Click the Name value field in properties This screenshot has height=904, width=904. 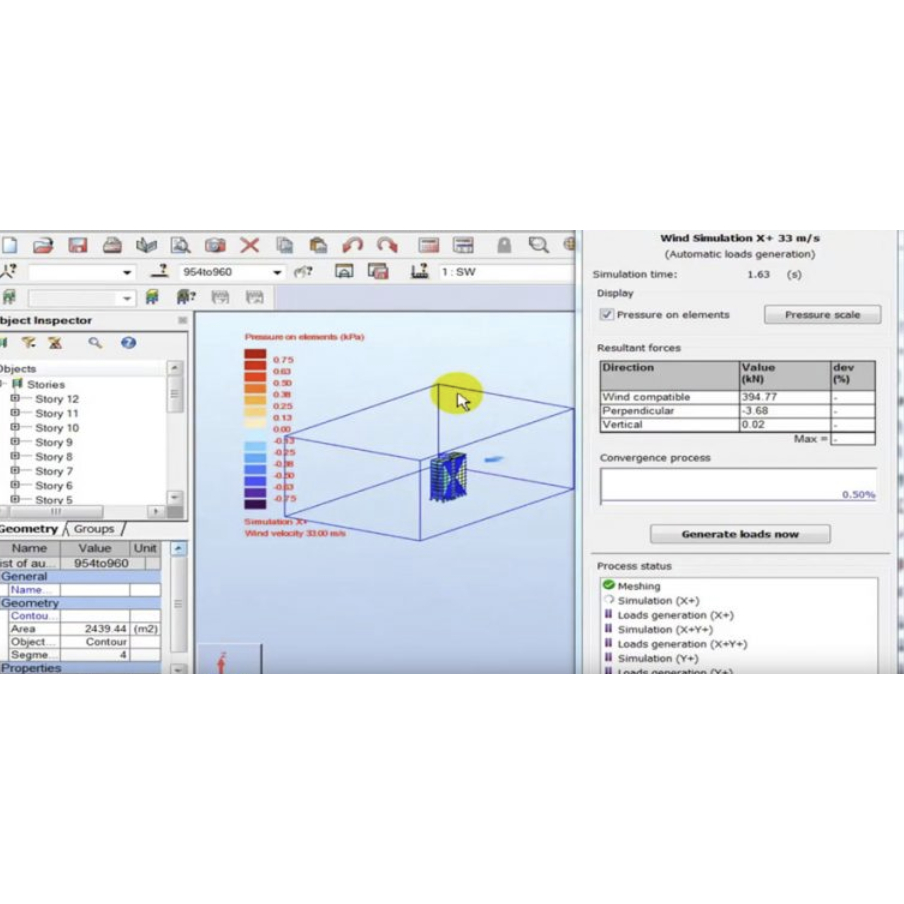[95, 590]
